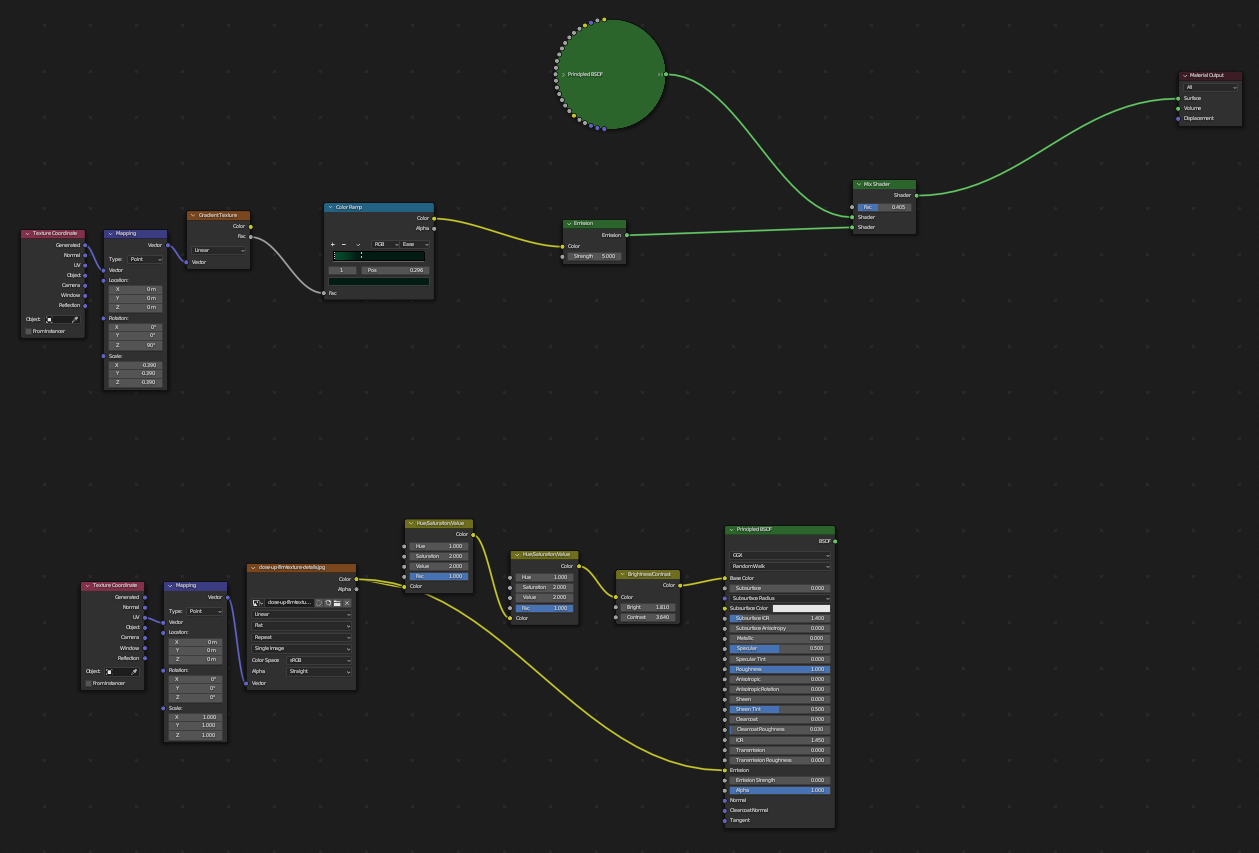Collapse the Color Ramp node header chevron
This screenshot has height=853, width=1259.
point(332,207)
